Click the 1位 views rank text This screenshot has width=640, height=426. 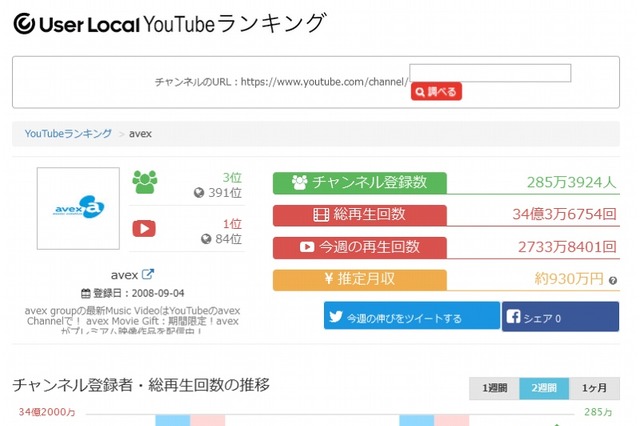pyautogui.click(x=232, y=224)
